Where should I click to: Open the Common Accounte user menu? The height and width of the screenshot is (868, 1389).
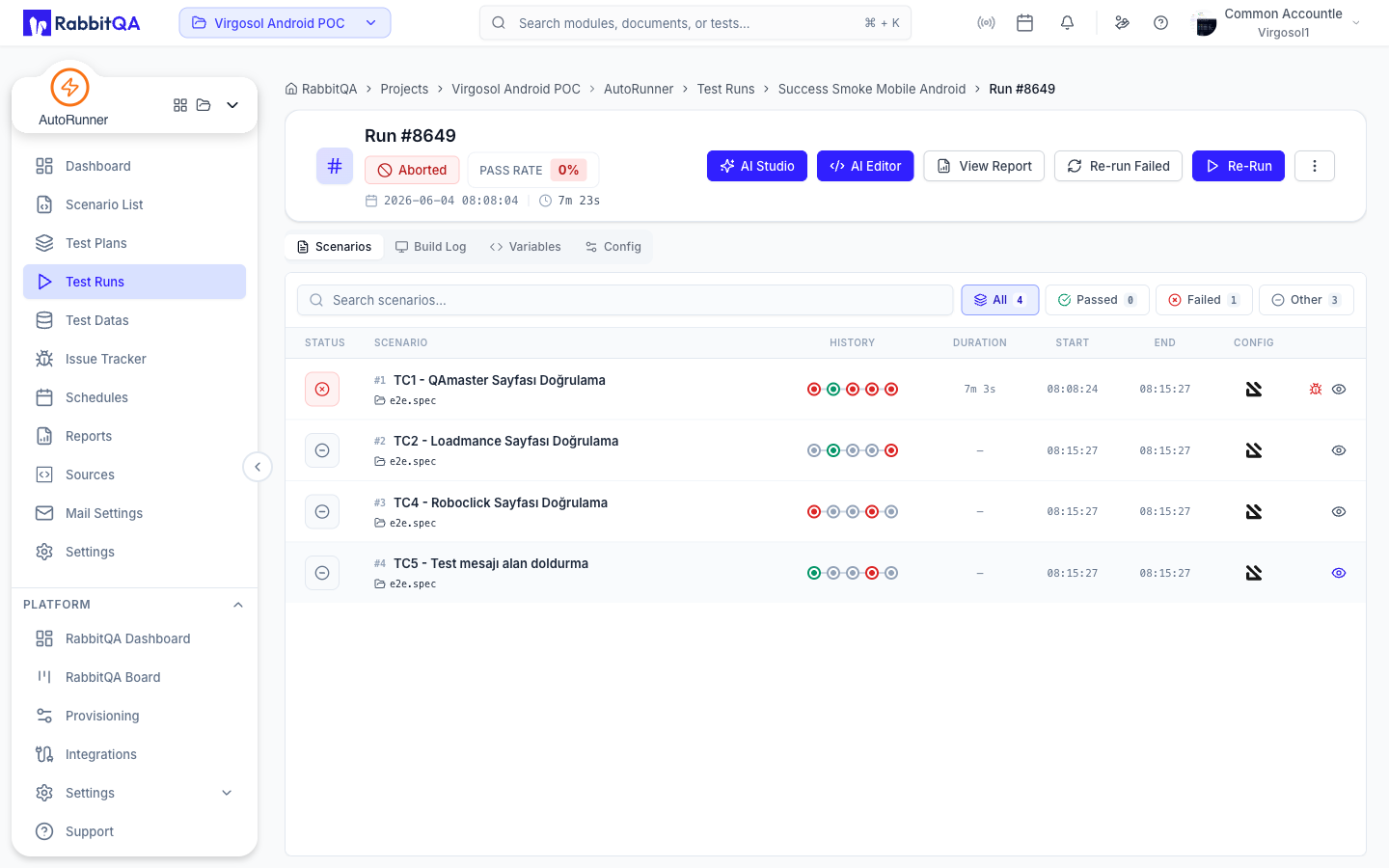click(x=1277, y=23)
